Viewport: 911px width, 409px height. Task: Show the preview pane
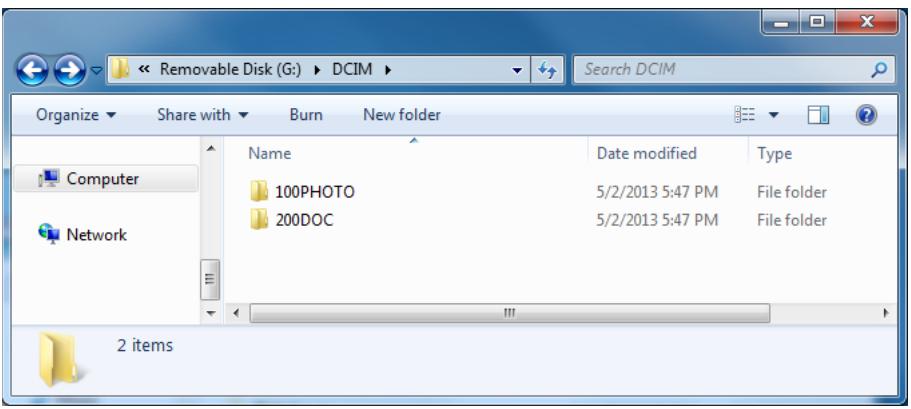click(818, 114)
